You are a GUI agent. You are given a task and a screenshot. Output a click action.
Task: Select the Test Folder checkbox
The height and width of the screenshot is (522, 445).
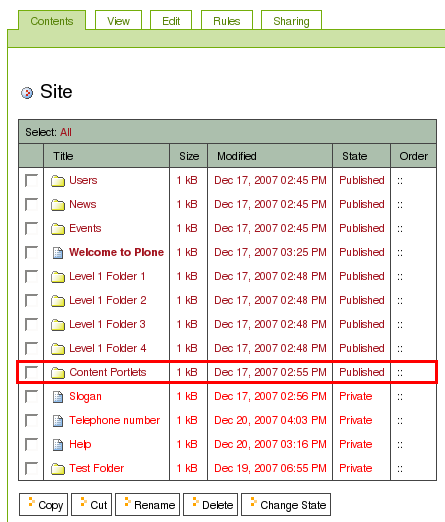31,468
